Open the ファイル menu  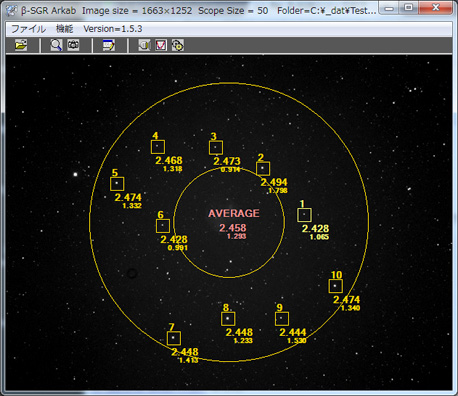click(x=28, y=29)
